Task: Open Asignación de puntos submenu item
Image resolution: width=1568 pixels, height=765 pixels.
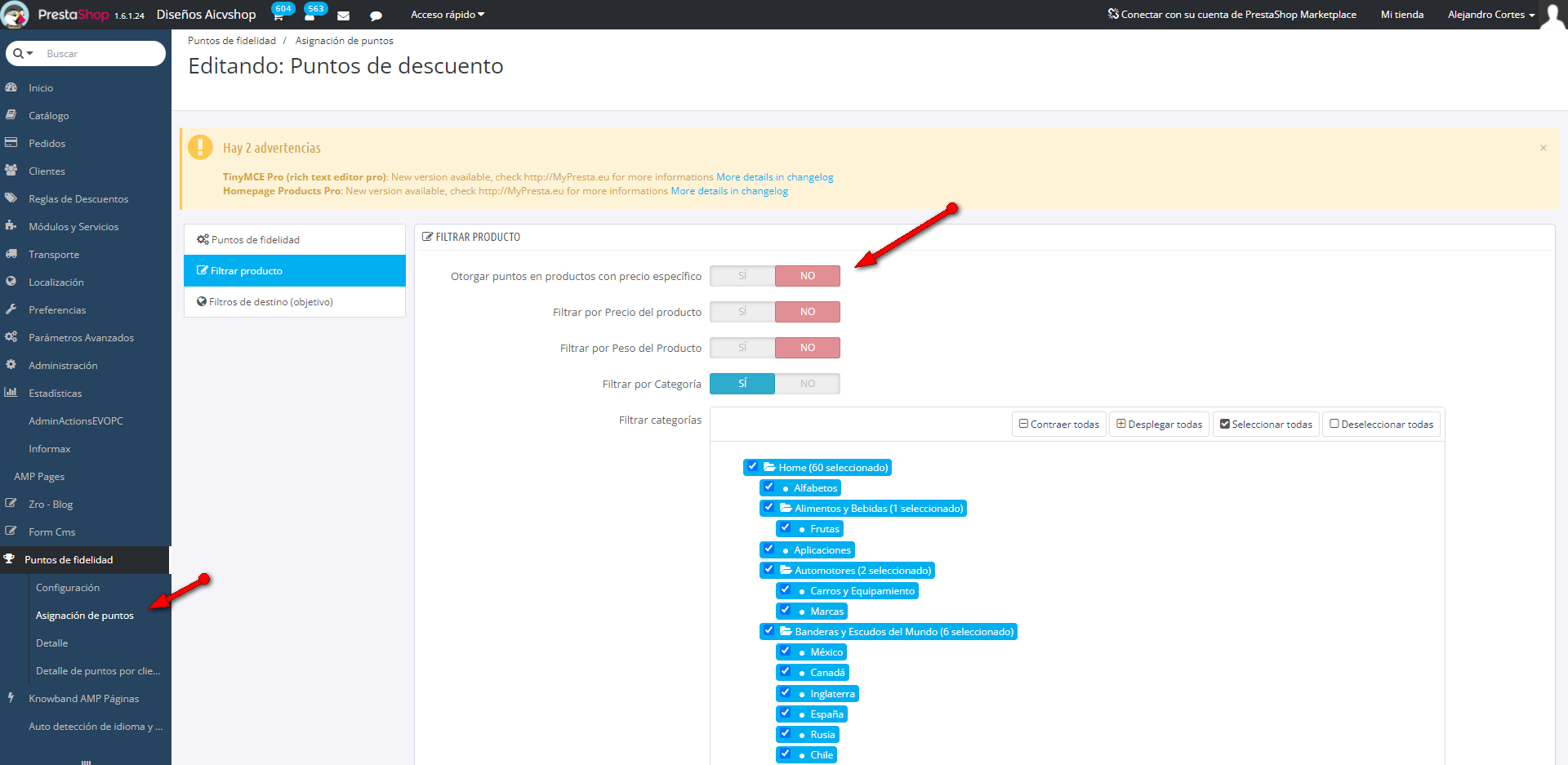Action: coord(85,616)
